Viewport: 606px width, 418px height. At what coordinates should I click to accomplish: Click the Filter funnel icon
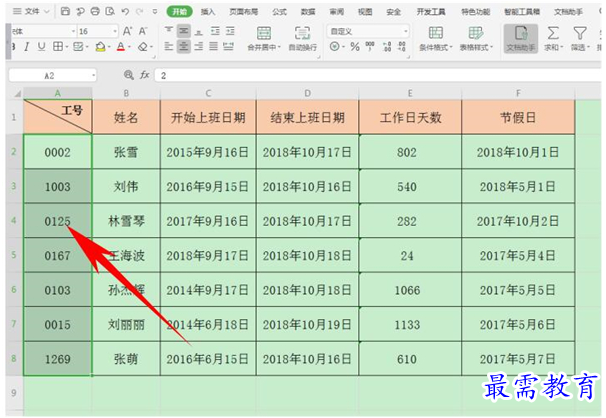tap(580, 33)
